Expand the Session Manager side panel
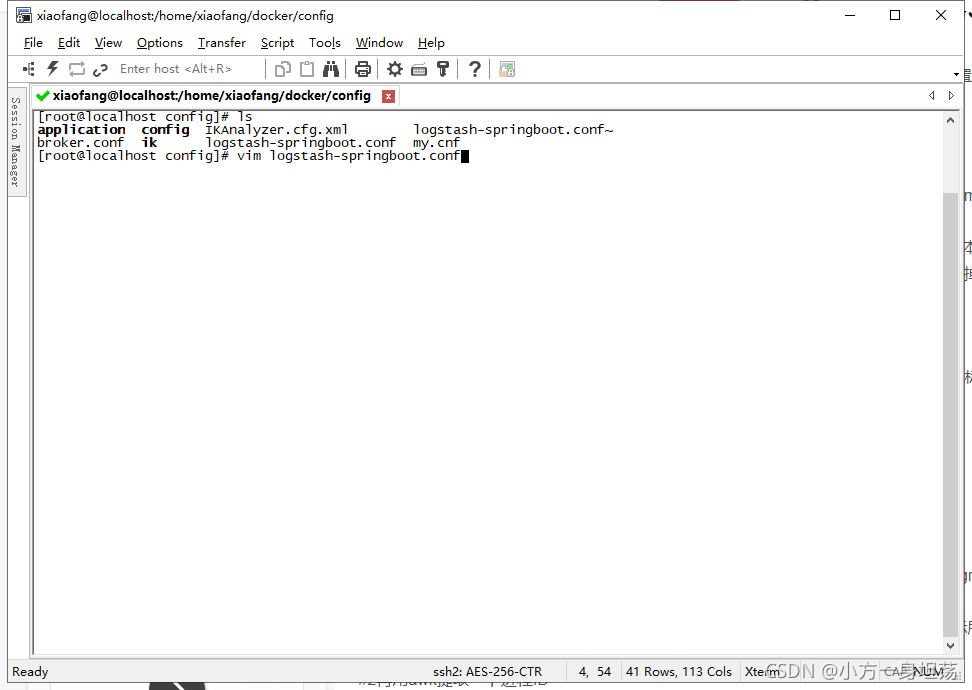Viewport: 972px width, 690px height. pyautogui.click(x=16, y=141)
